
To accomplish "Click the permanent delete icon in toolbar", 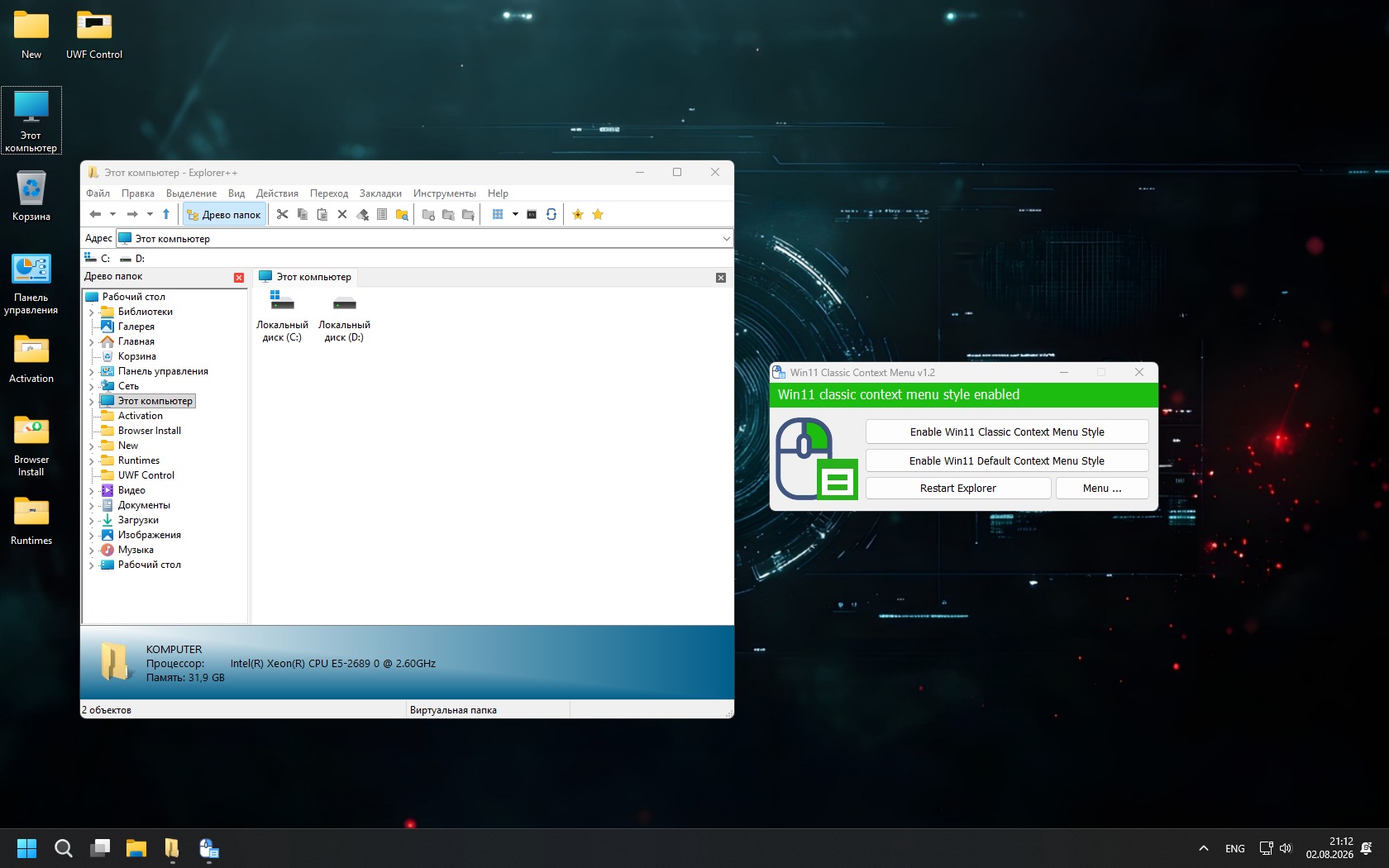I will click(x=362, y=214).
